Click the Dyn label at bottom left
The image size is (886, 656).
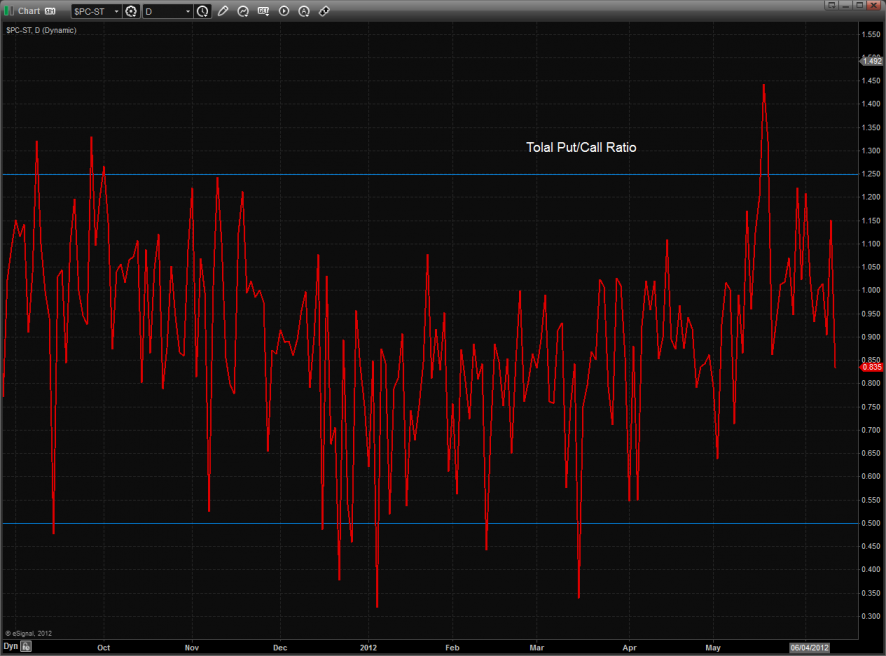click(11, 647)
